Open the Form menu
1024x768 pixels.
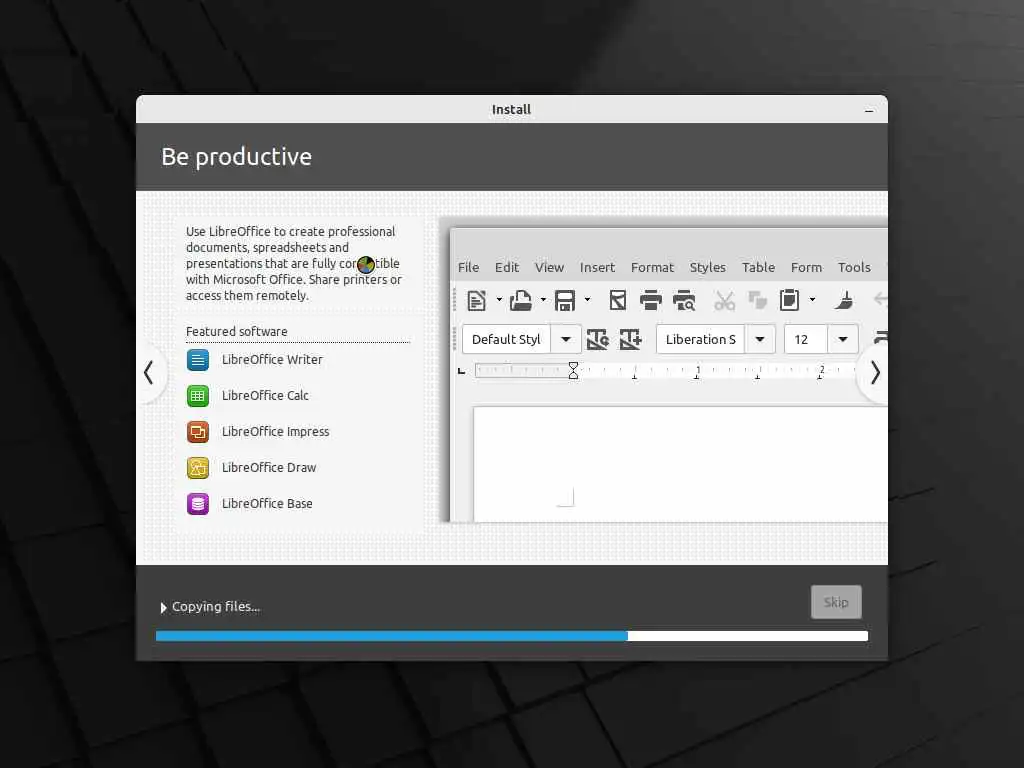(807, 268)
